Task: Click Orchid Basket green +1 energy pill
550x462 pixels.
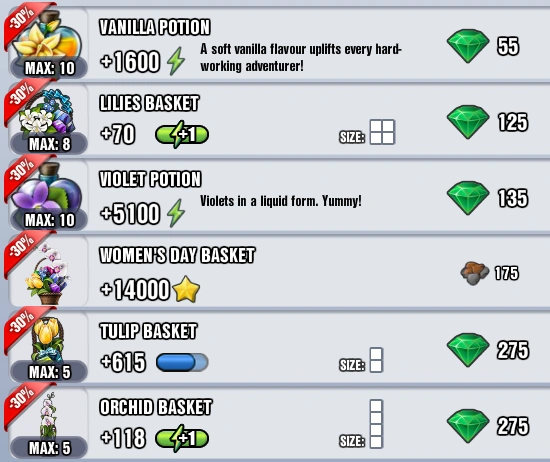Action: (x=182, y=438)
